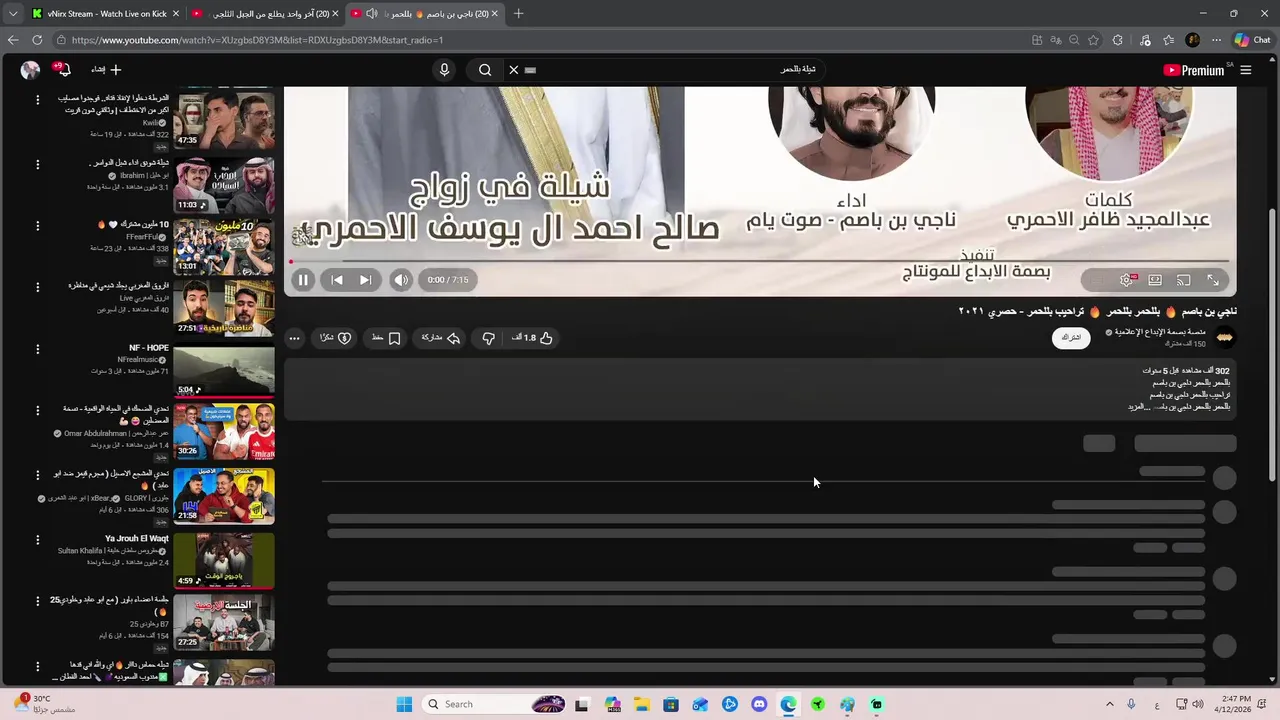Open options menu for the 11:03 video
The width and height of the screenshot is (1280, 720).
38,163
